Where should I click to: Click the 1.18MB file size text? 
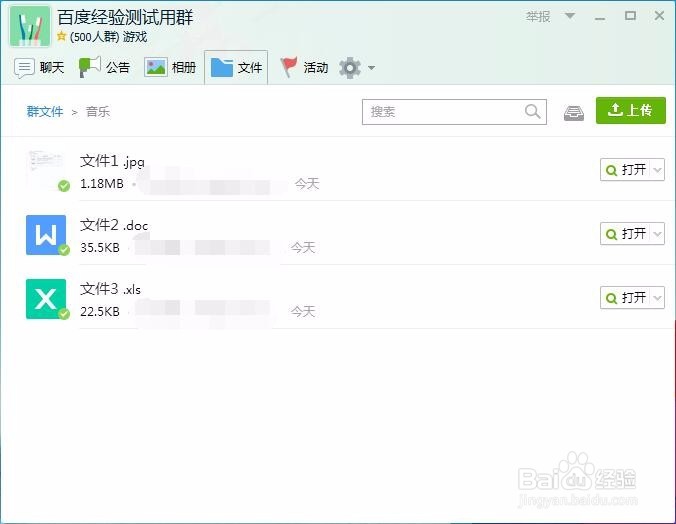[x=102, y=184]
